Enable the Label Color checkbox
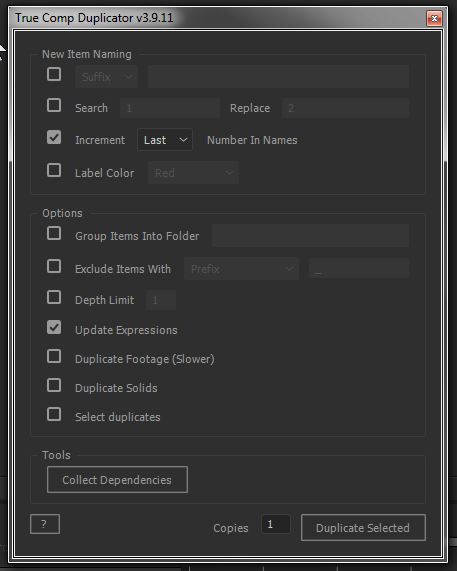Screen dimensions: 457x571 54,170
